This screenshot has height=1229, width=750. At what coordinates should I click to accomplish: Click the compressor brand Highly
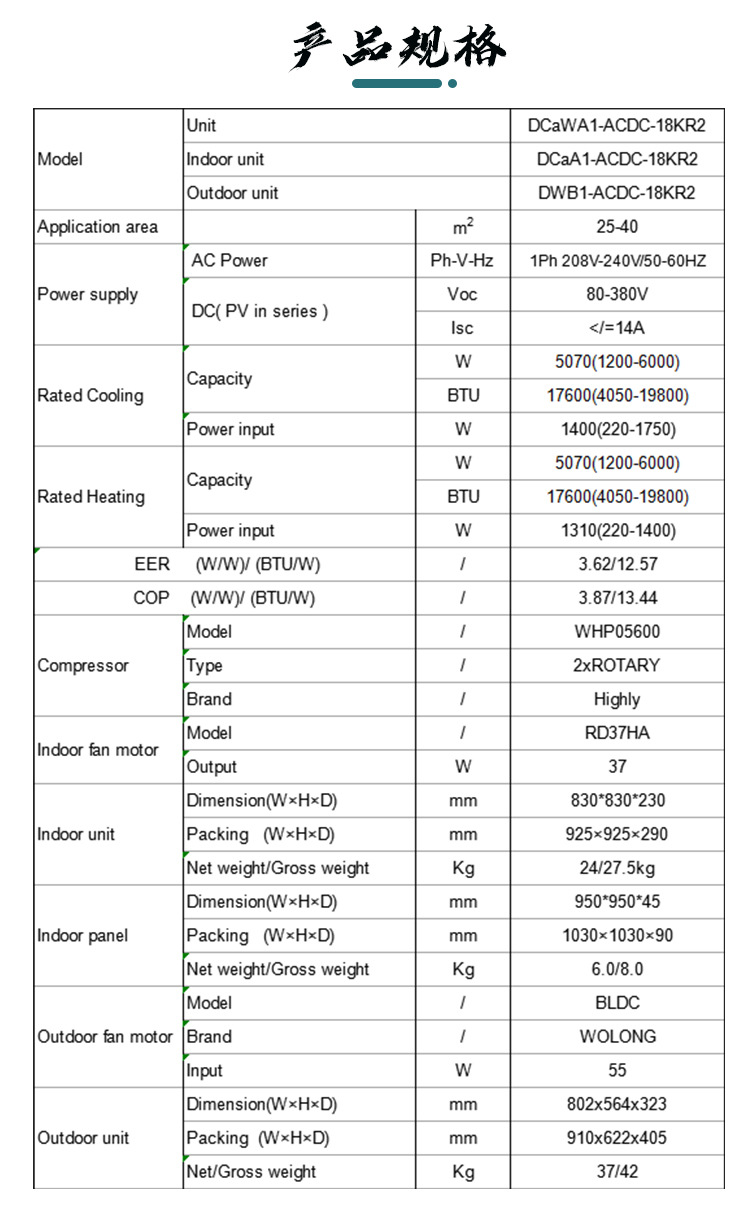[x=617, y=699]
